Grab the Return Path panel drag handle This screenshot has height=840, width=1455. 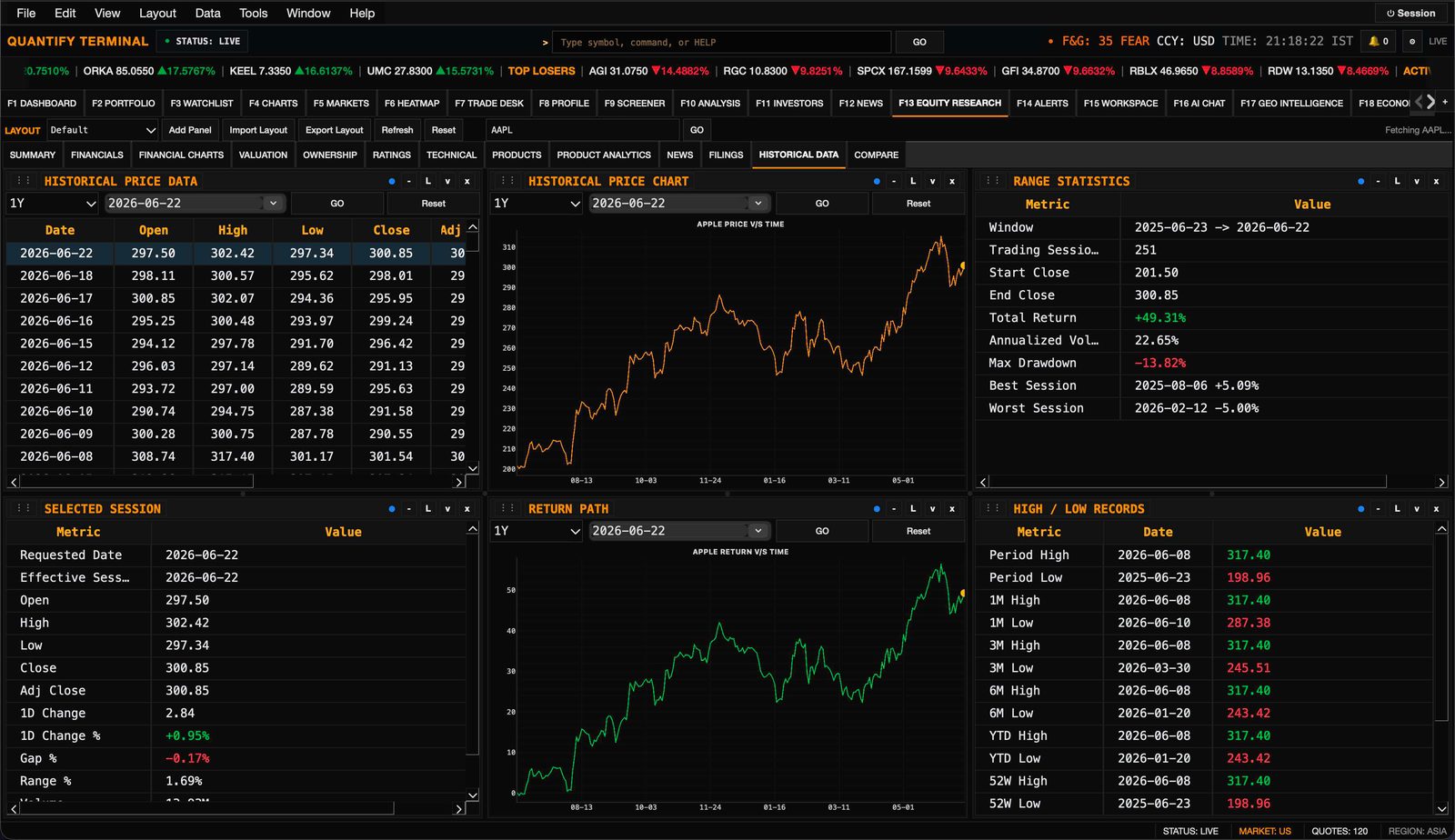click(x=508, y=508)
